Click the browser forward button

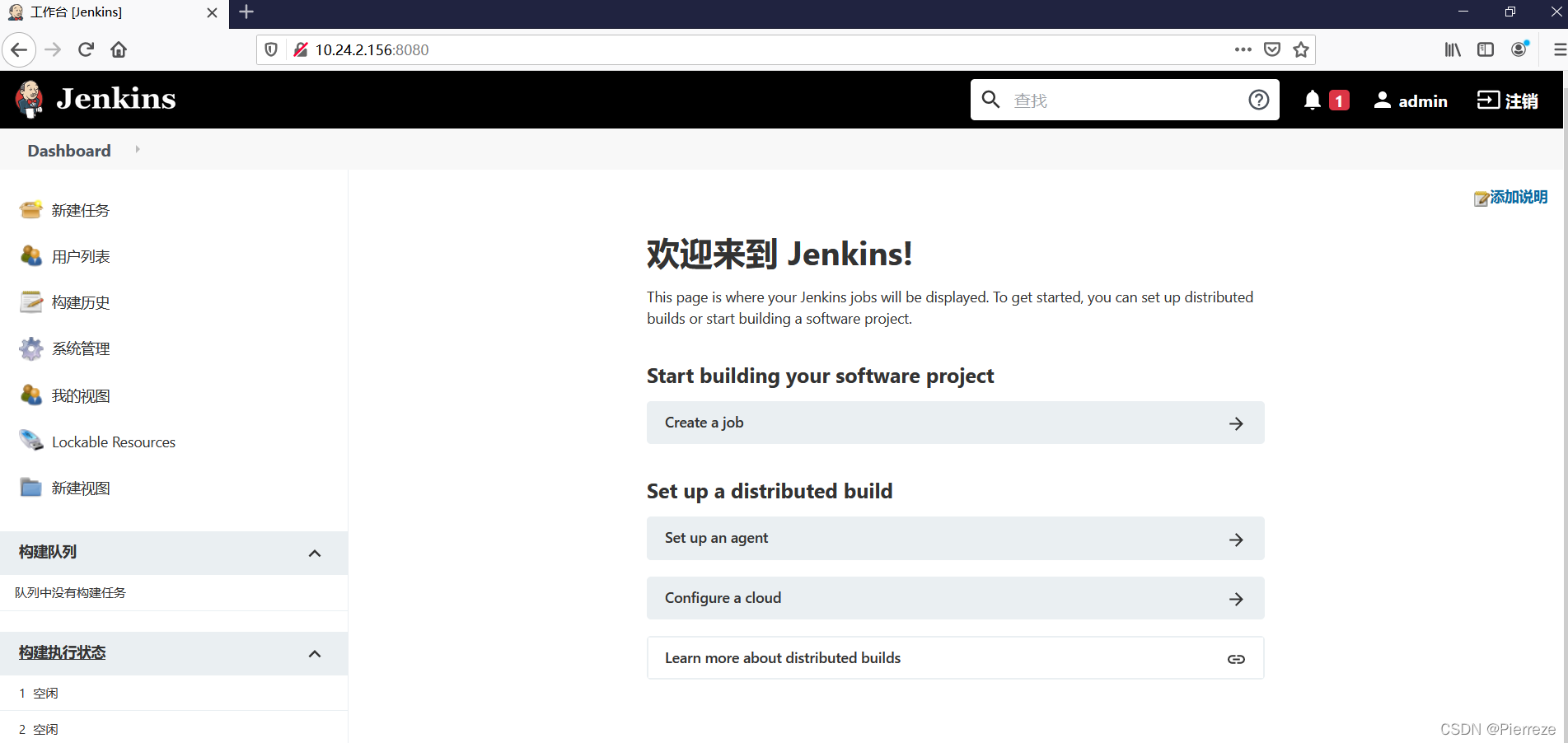pos(53,49)
